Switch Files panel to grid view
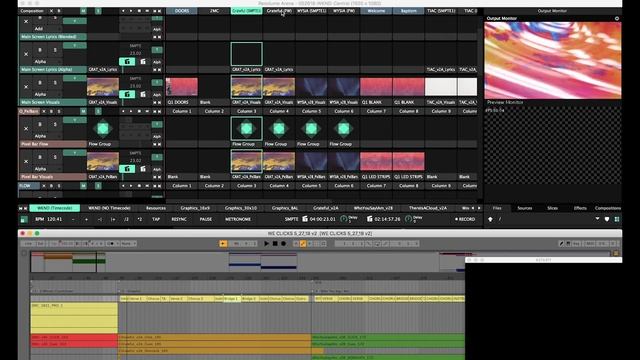The image size is (640, 360). [x=617, y=219]
